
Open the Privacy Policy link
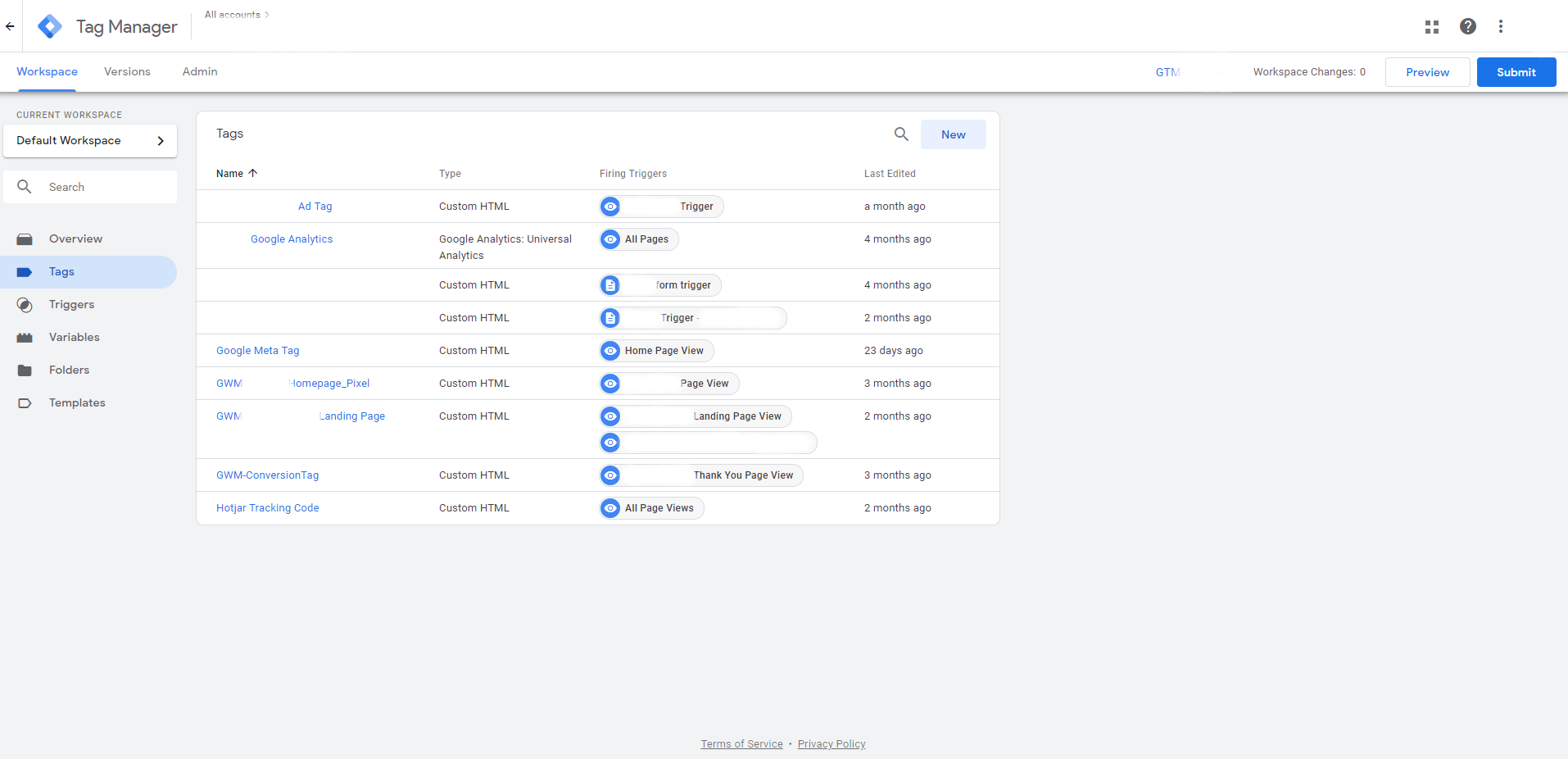click(832, 744)
